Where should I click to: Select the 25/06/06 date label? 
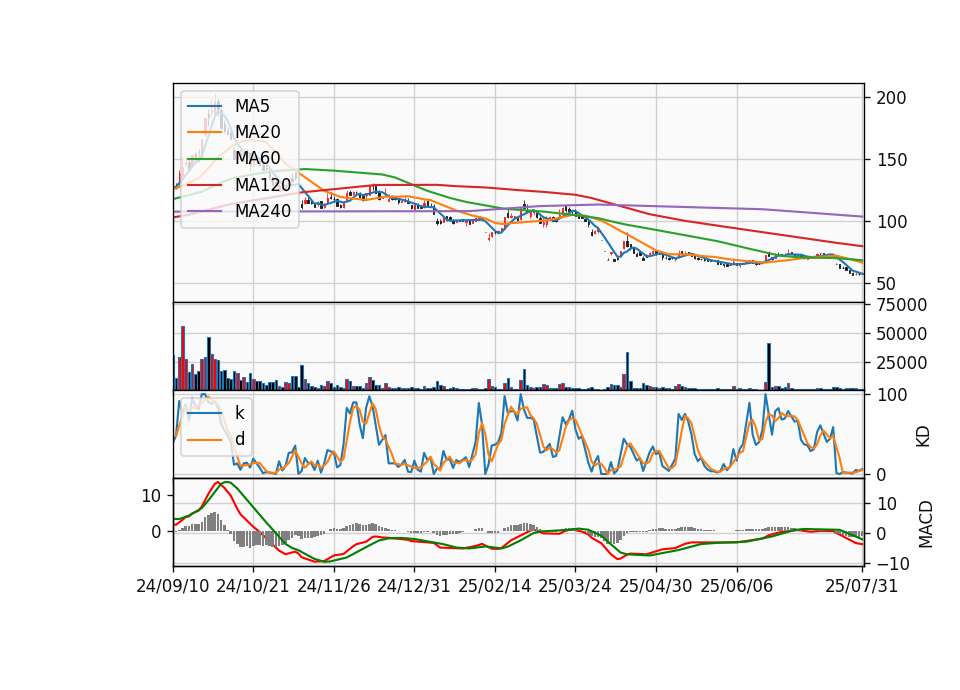737,586
